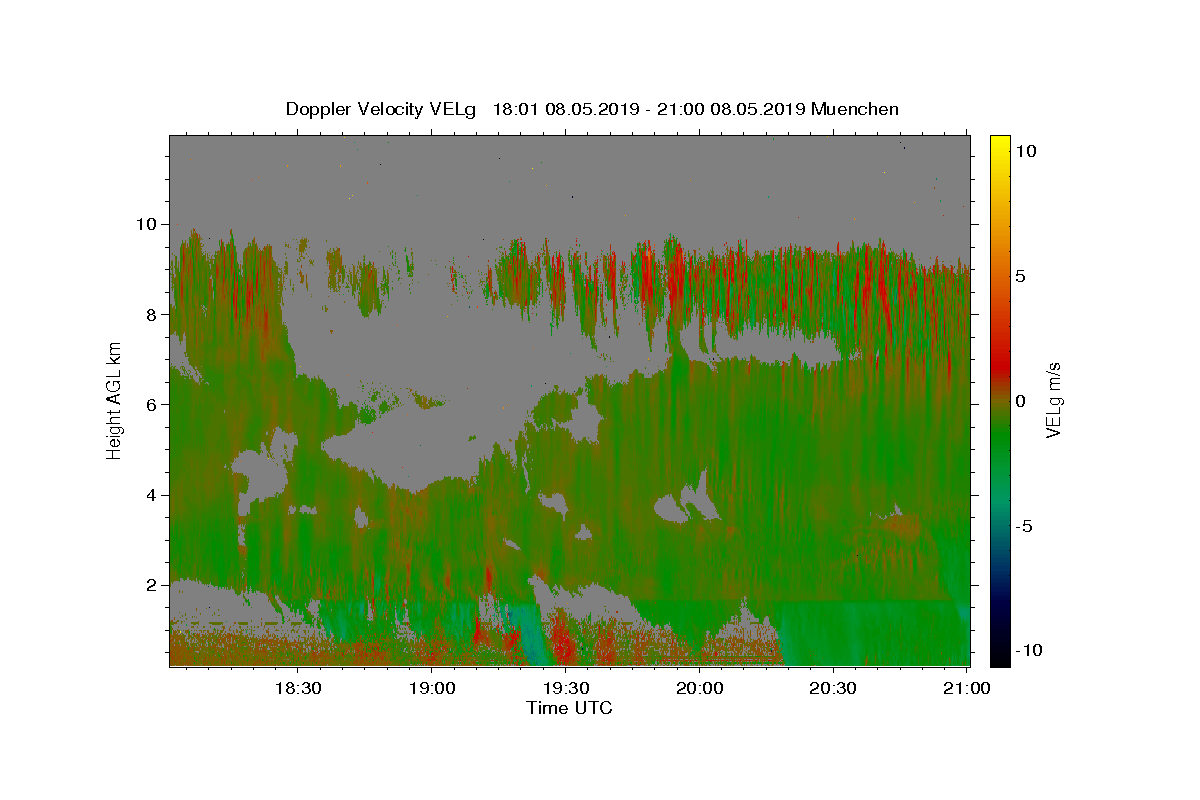Click the height tick label 10

coord(147,224)
